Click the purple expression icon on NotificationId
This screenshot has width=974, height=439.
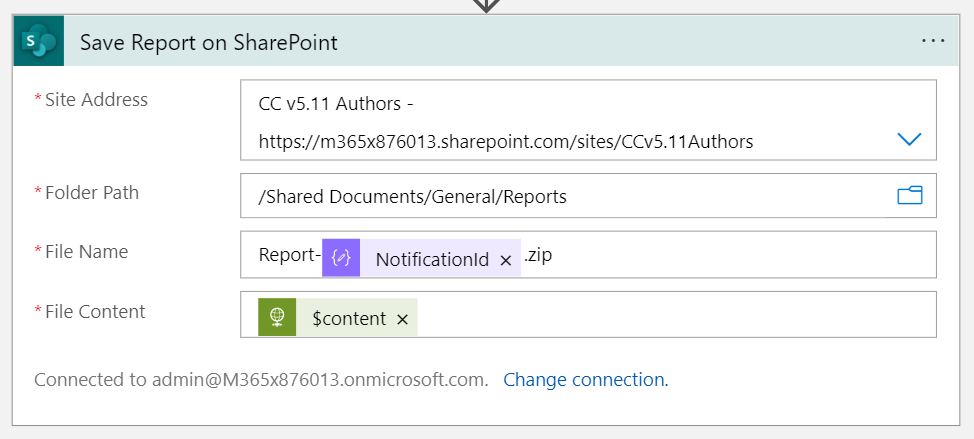341,258
